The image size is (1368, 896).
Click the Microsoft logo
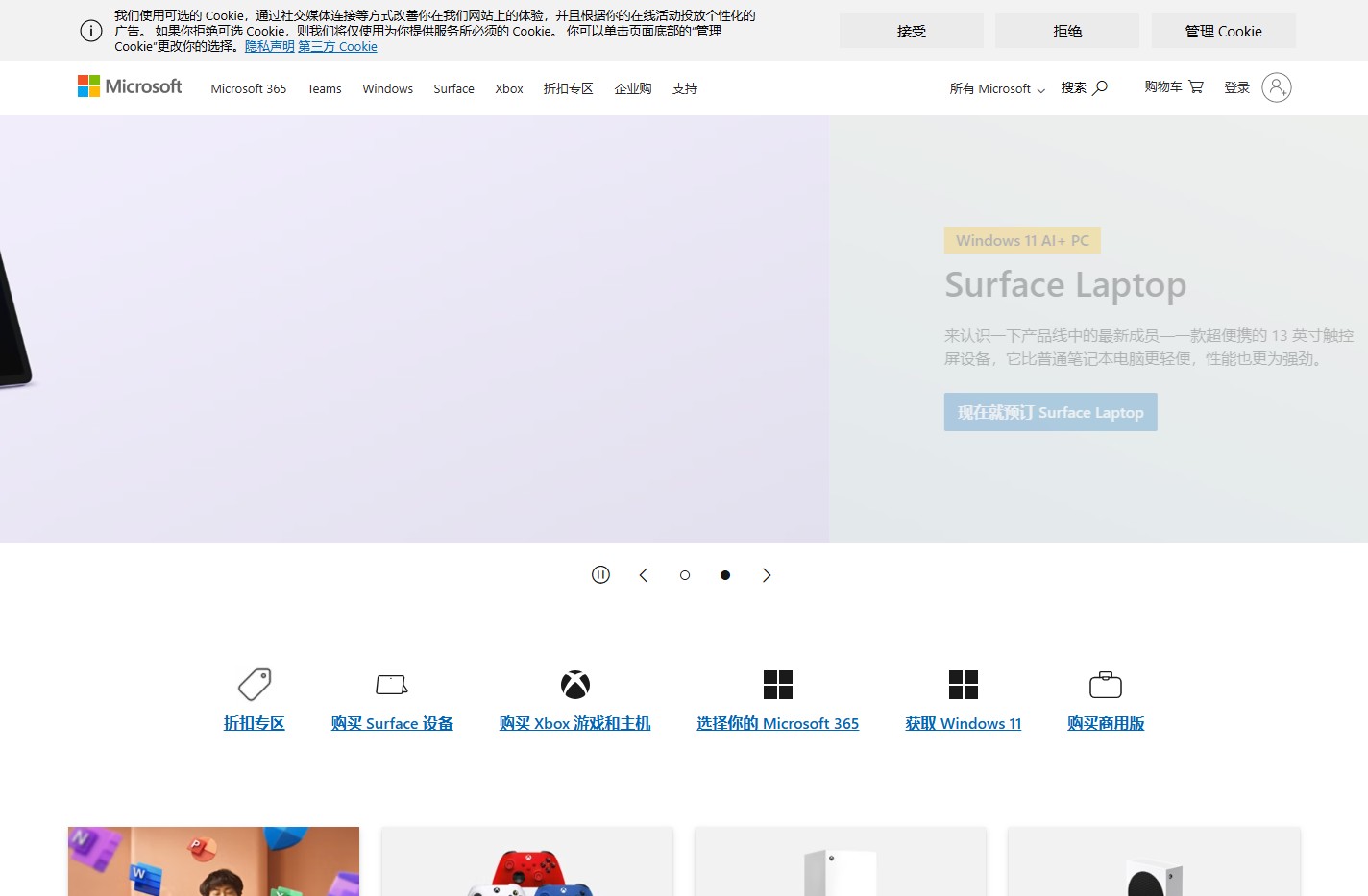click(130, 86)
